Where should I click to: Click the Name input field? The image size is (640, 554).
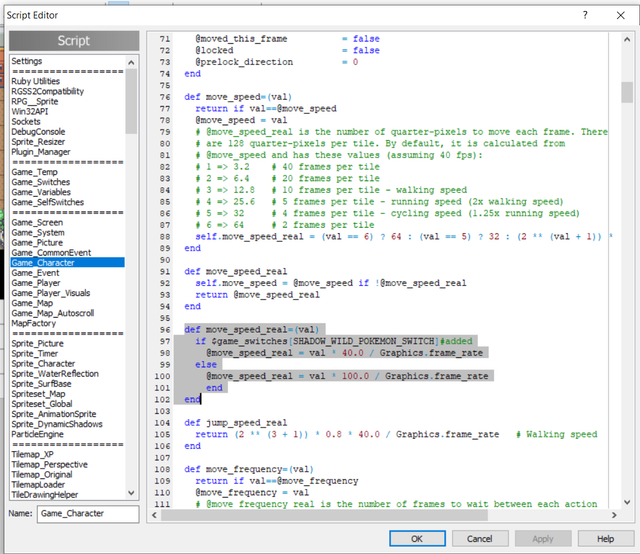[88, 514]
